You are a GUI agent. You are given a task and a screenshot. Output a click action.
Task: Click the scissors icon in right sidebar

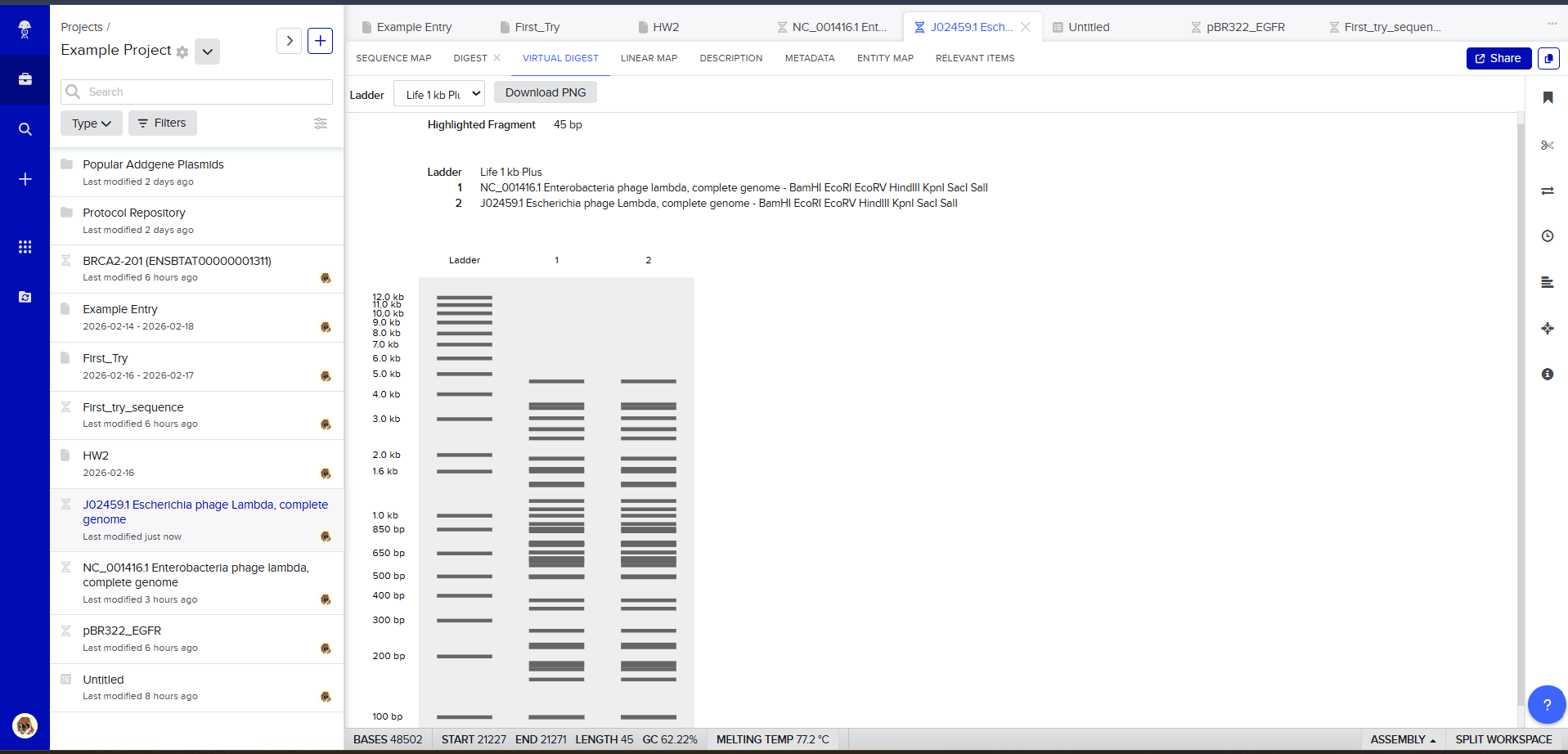[1547, 146]
